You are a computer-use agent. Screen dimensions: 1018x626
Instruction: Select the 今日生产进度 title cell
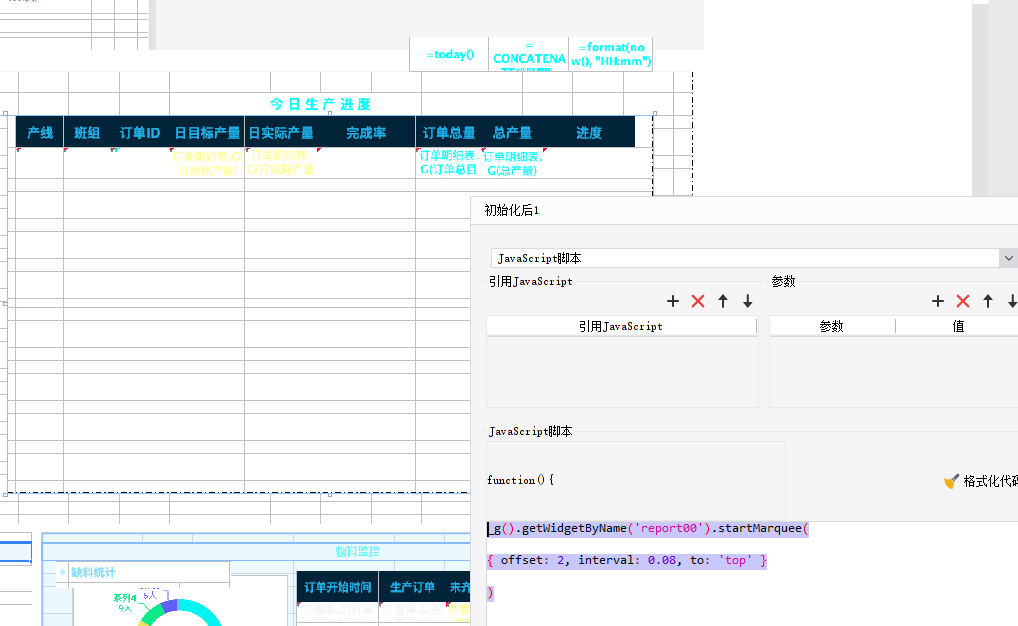[320, 104]
